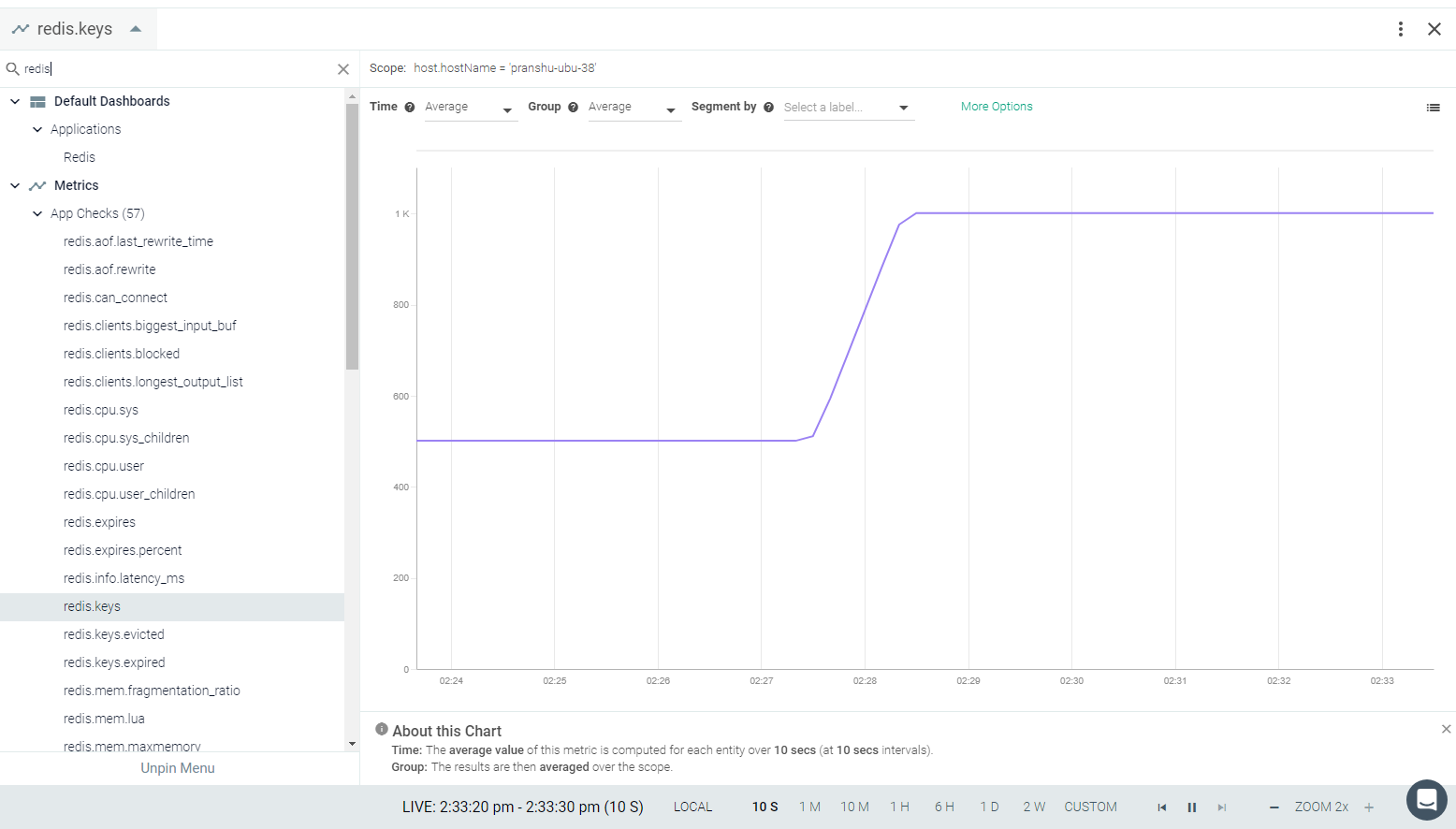Select the 1 H time range

coord(899,807)
